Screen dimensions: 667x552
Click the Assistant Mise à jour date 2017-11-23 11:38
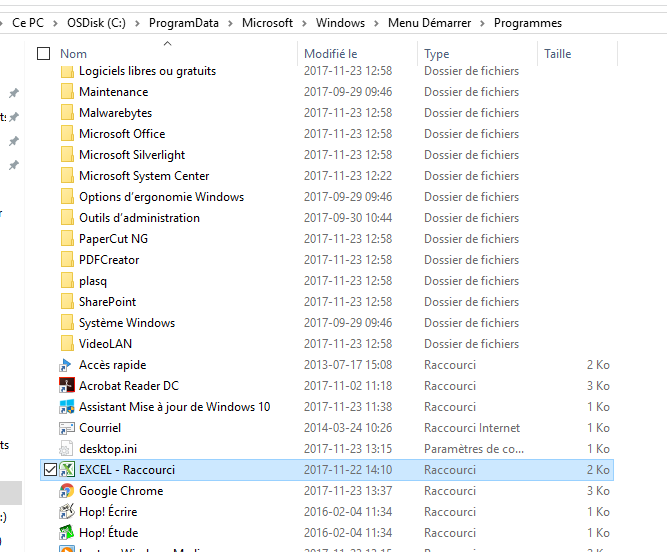(x=348, y=407)
